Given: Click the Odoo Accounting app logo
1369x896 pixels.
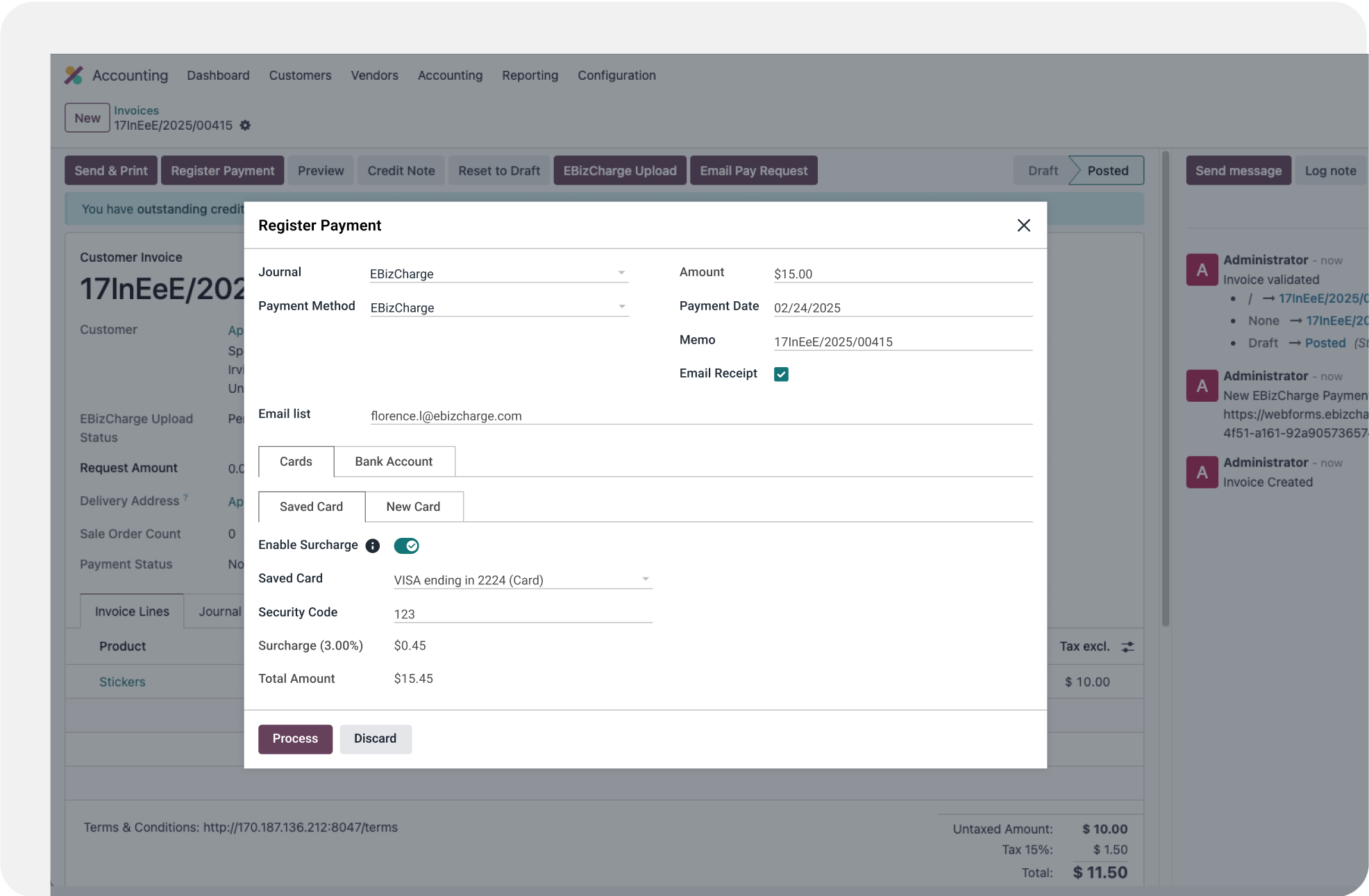Looking at the screenshot, I should tap(74, 75).
